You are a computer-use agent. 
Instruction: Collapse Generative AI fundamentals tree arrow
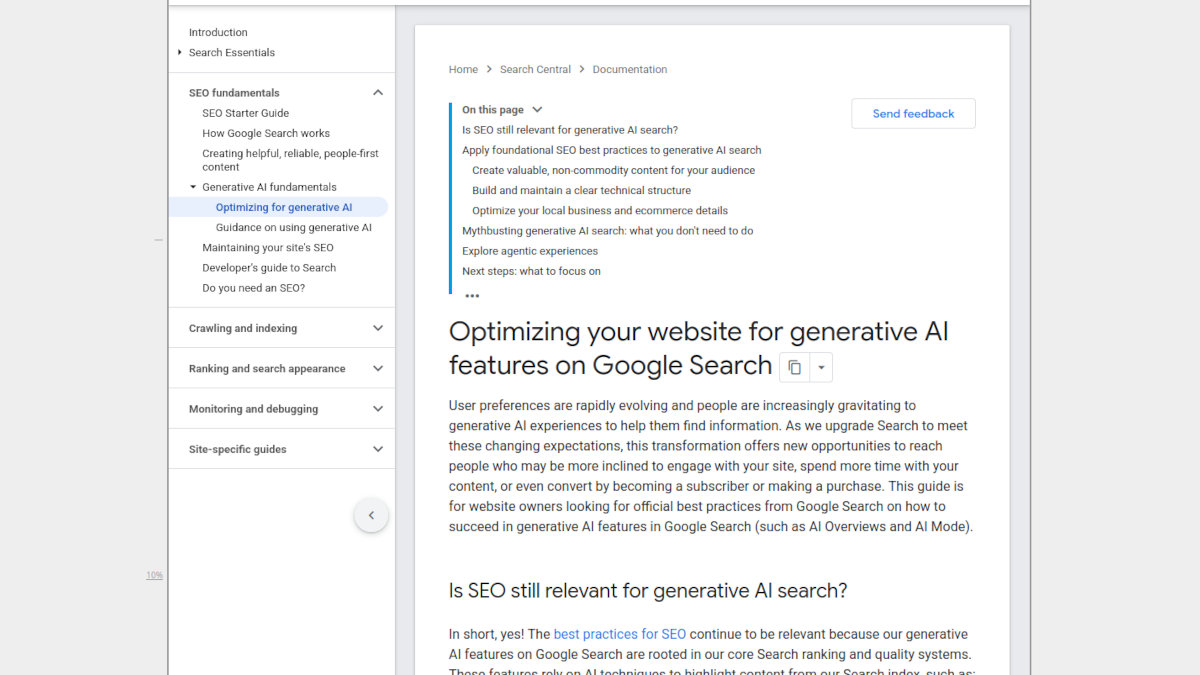[193, 187]
